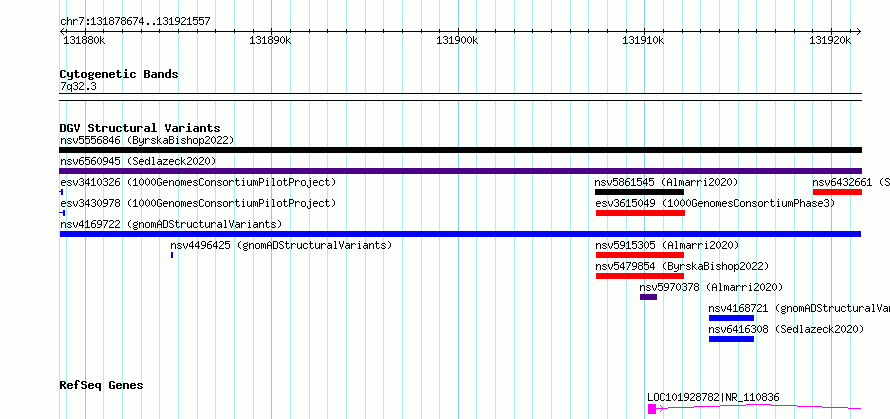The width and height of the screenshot is (890, 419).
Task: Open the nsv5556846 (ByrskaBishop2022) label
Action: coord(147,140)
